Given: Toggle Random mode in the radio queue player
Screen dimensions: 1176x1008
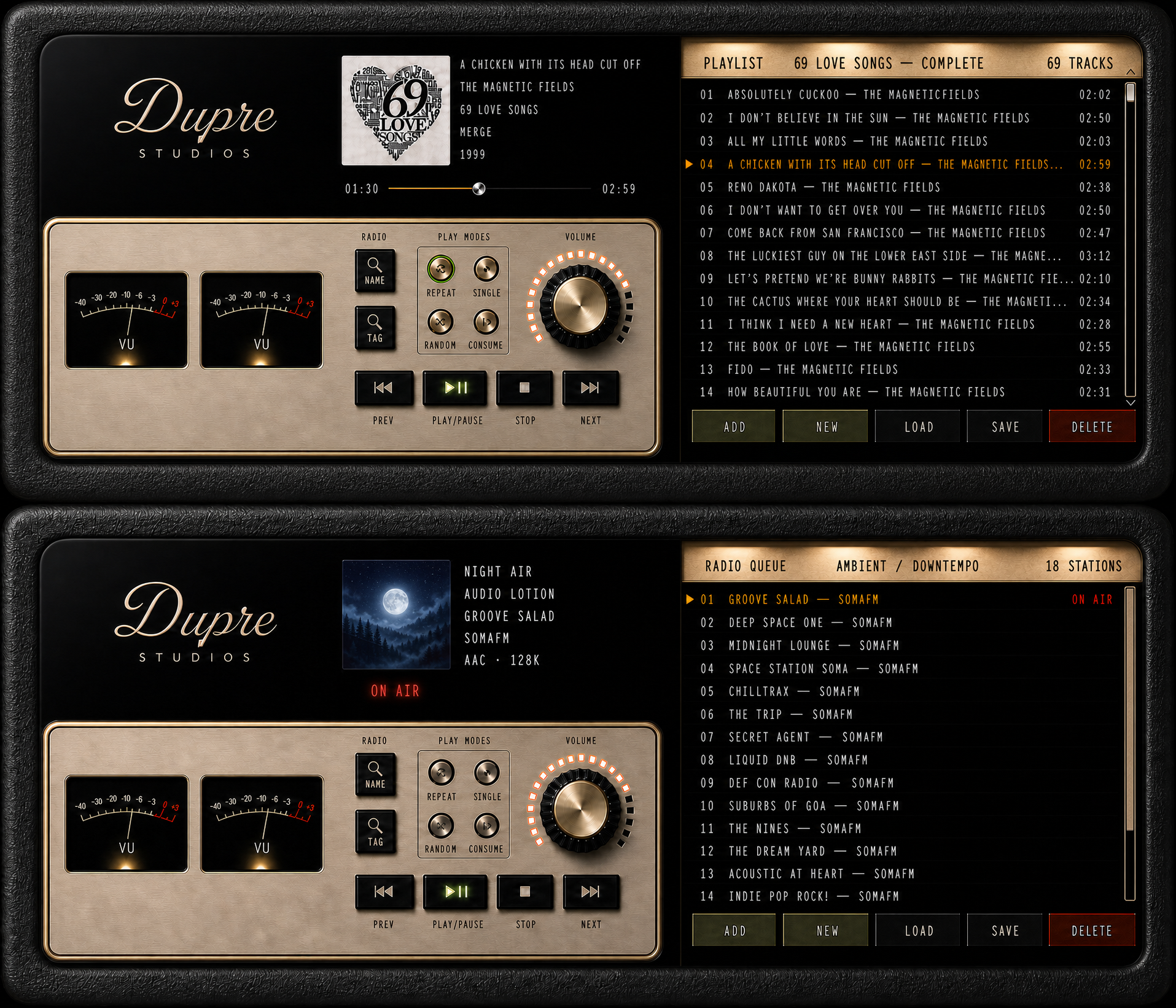Looking at the screenshot, I should [x=441, y=825].
